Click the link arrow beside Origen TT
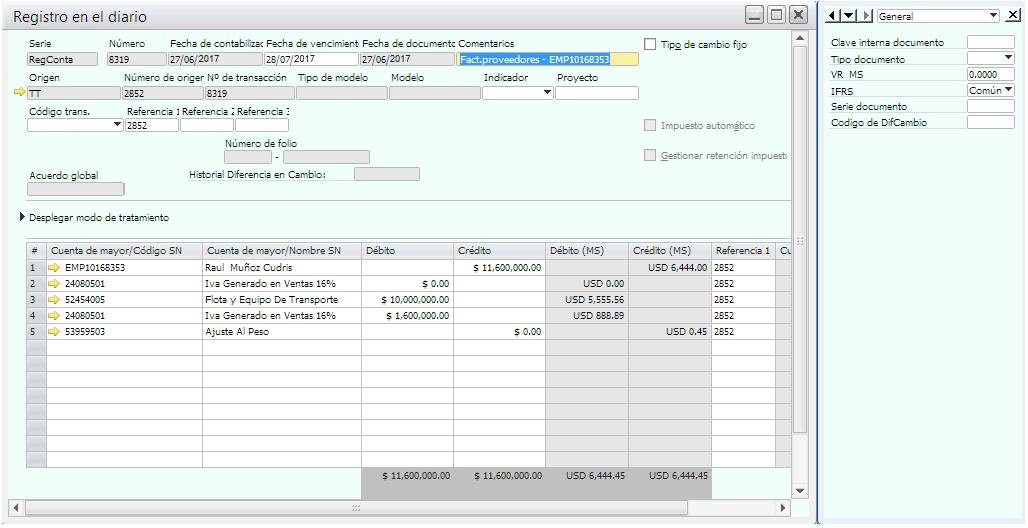1028x528 pixels. click(19, 93)
